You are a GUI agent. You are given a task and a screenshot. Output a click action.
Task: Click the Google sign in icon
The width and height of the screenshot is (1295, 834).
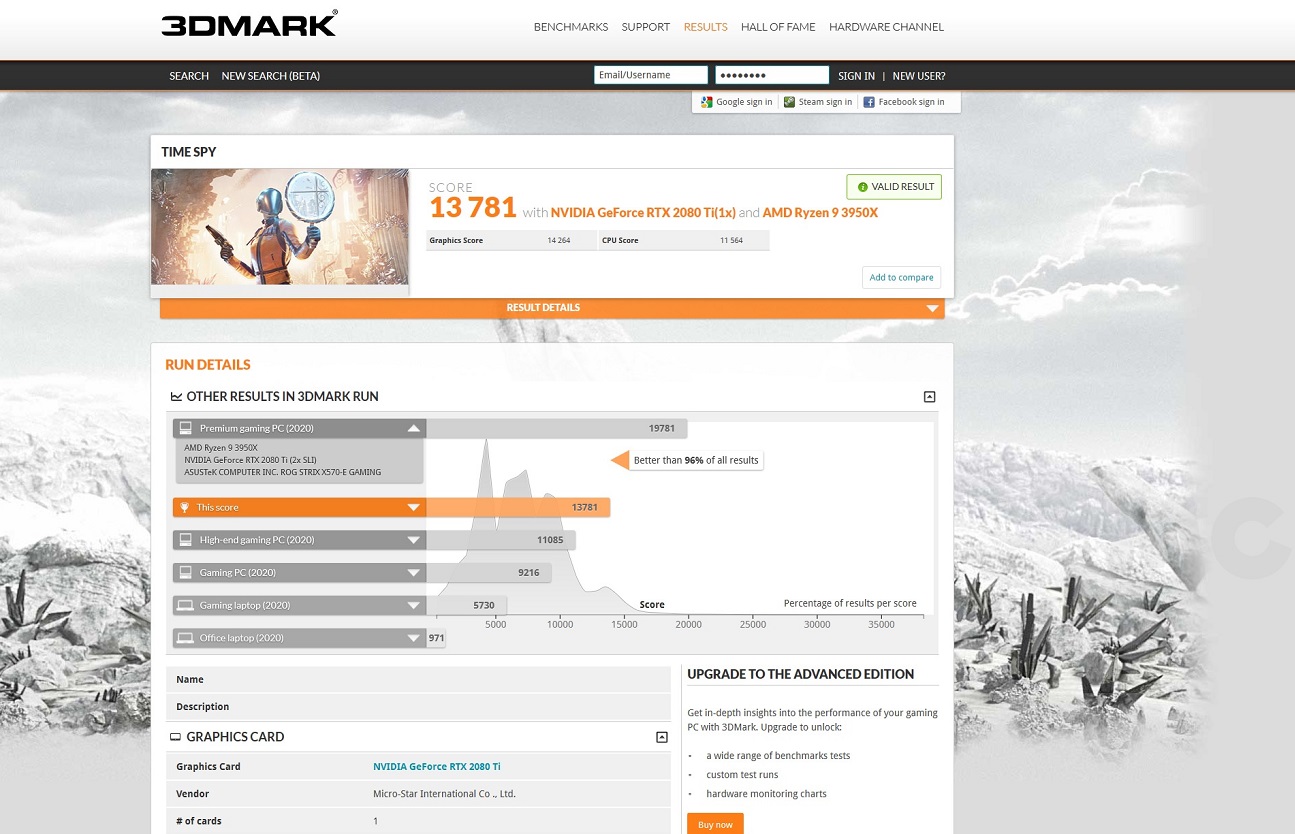point(707,102)
